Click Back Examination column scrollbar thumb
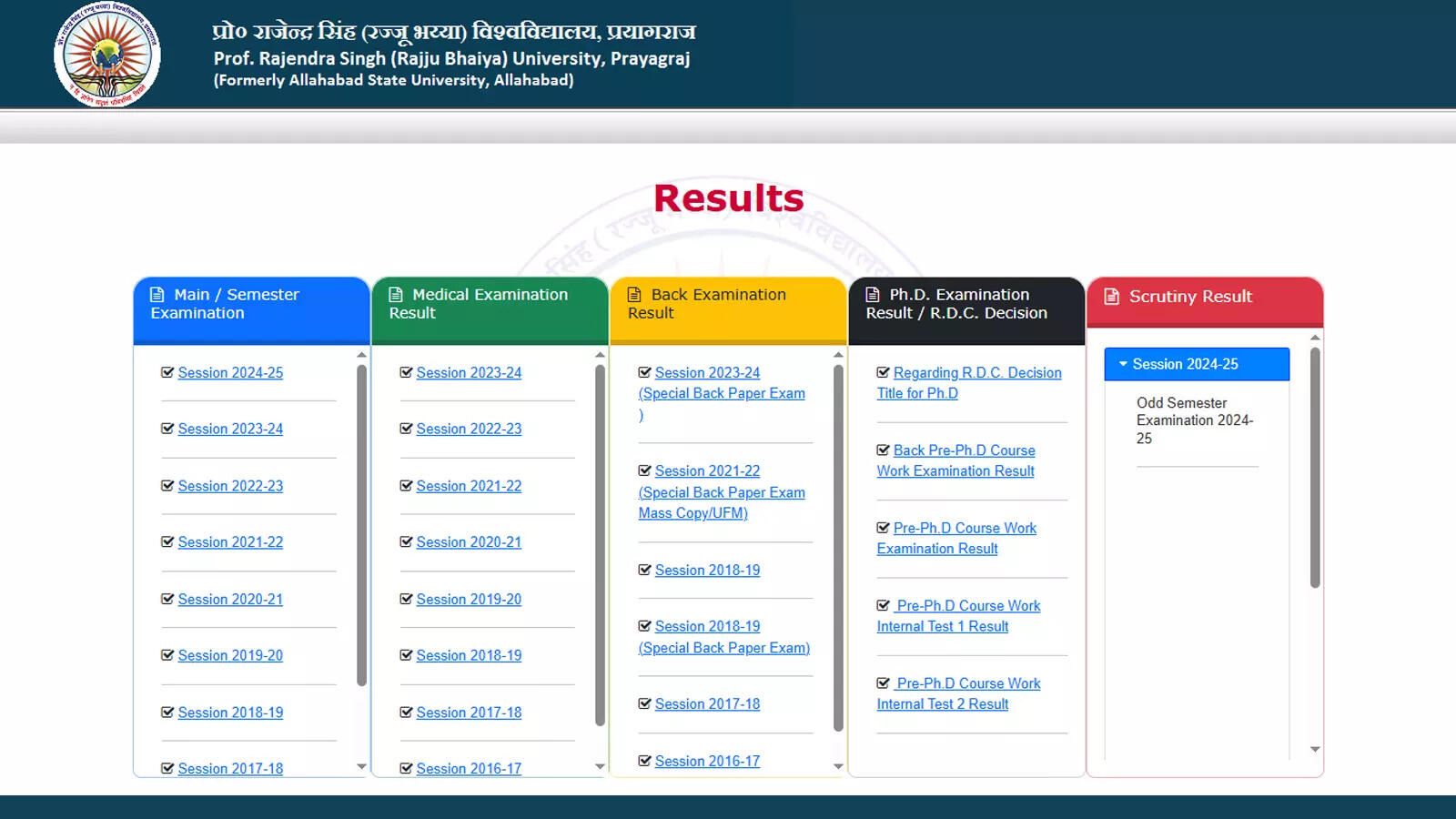The height and width of the screenshot is (819, 1456). pyautogui.click(x=838, y=548)
